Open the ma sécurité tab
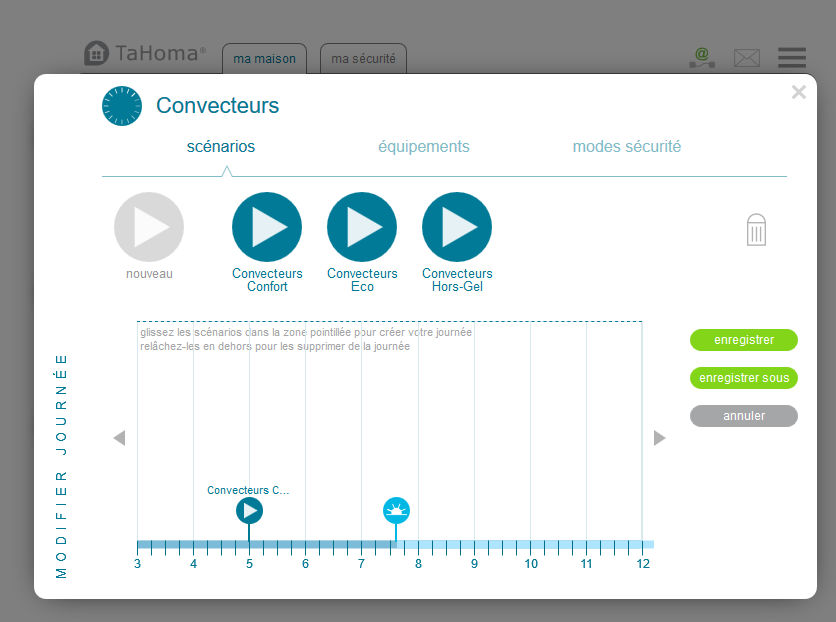836x622 pixels. [x=363, y=59]
